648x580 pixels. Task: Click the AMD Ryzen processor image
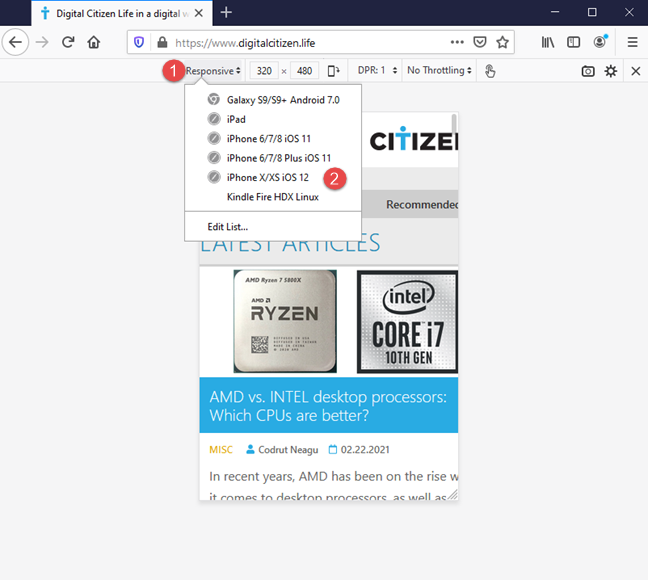(285, 322)
